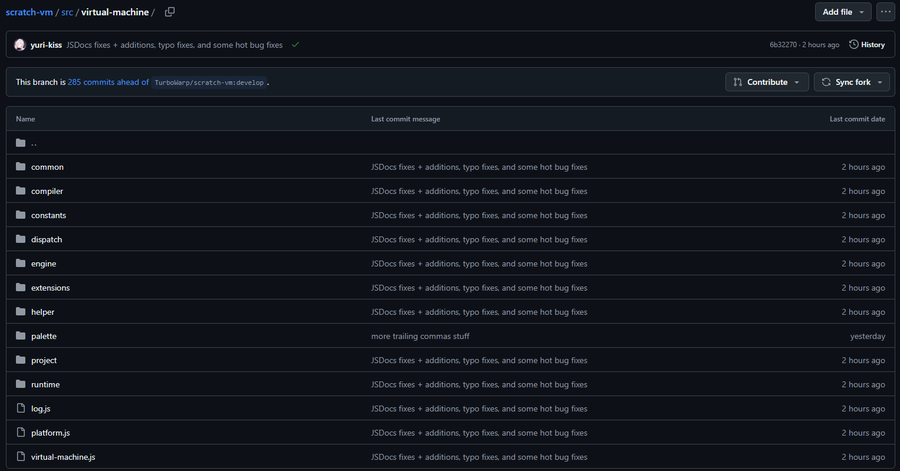Click the folder icon beside engine
900x471 pixels.
(21, 263)
